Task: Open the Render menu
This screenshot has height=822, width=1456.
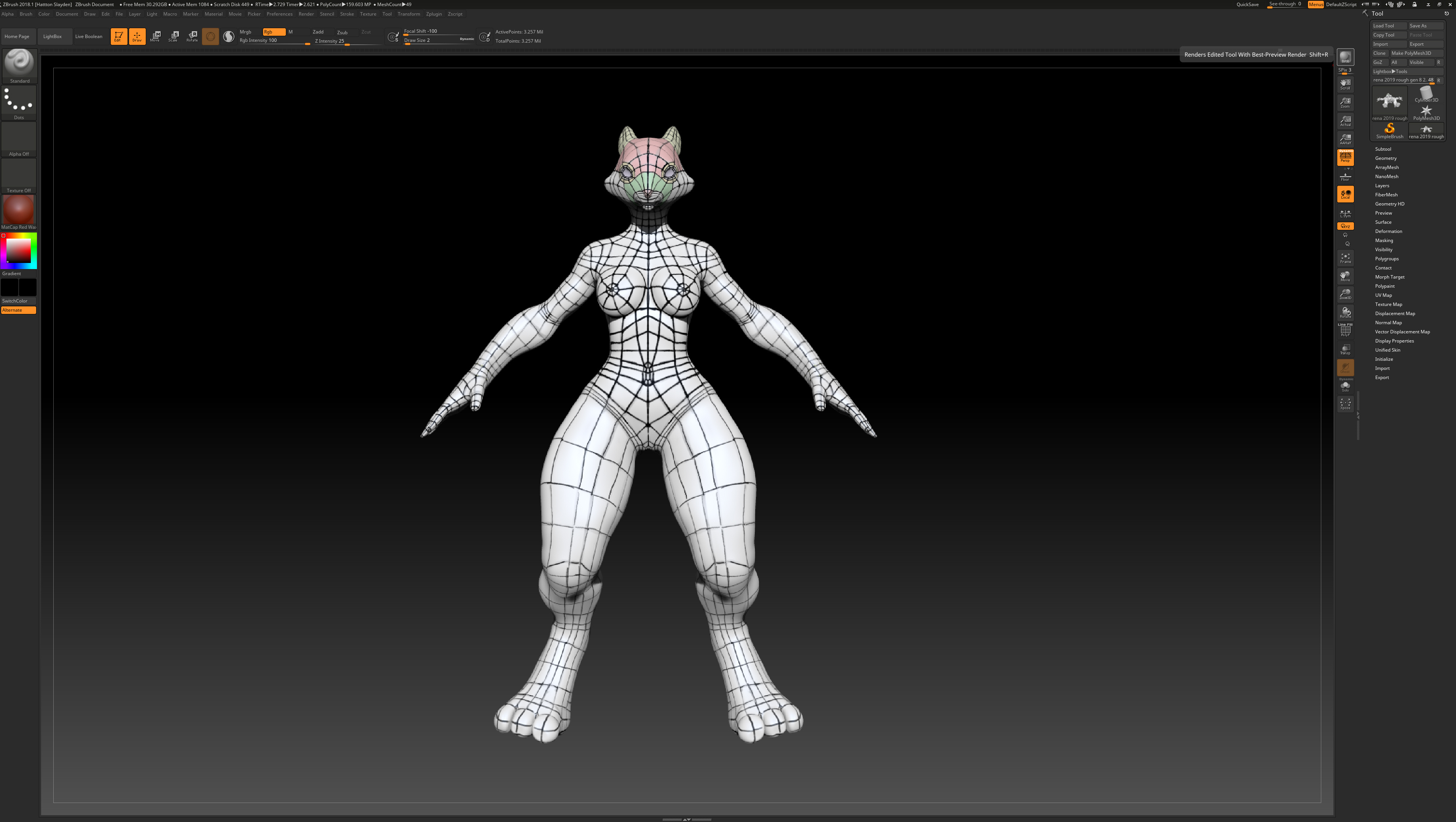Action: point(306,14)
